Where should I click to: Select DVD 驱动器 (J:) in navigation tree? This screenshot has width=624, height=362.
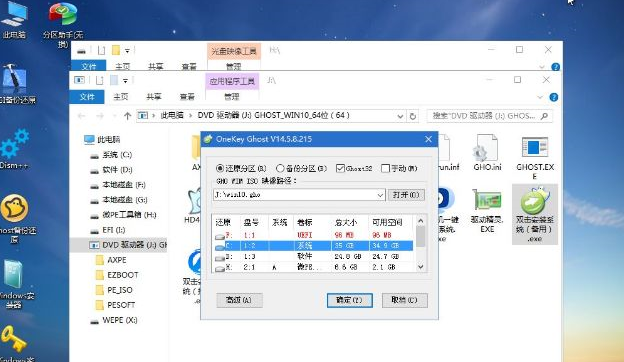128,245
